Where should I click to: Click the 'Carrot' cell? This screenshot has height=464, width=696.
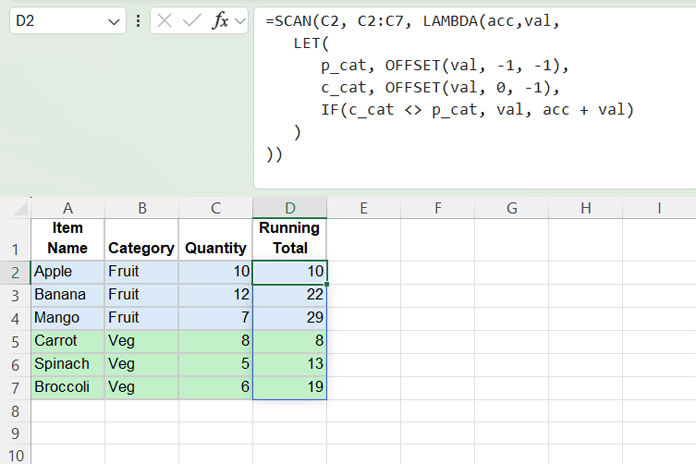coord(67,341)
